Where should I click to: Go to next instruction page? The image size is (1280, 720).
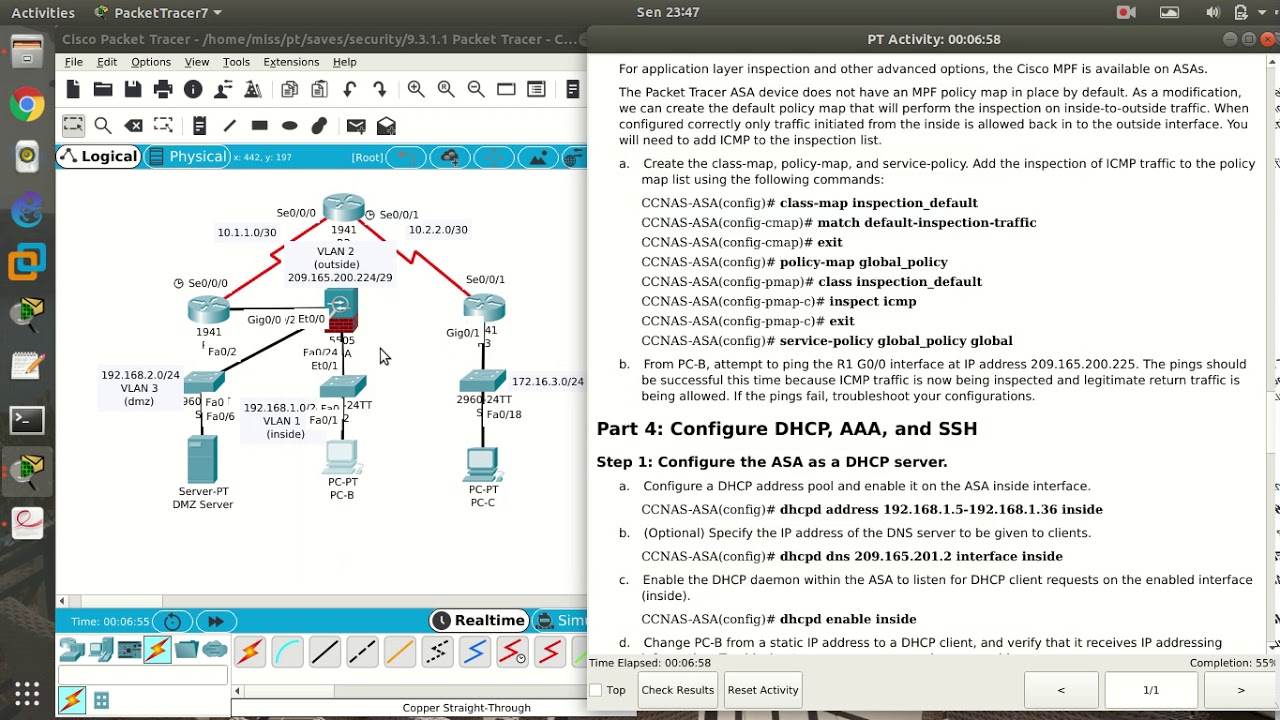coord(1241,690)
